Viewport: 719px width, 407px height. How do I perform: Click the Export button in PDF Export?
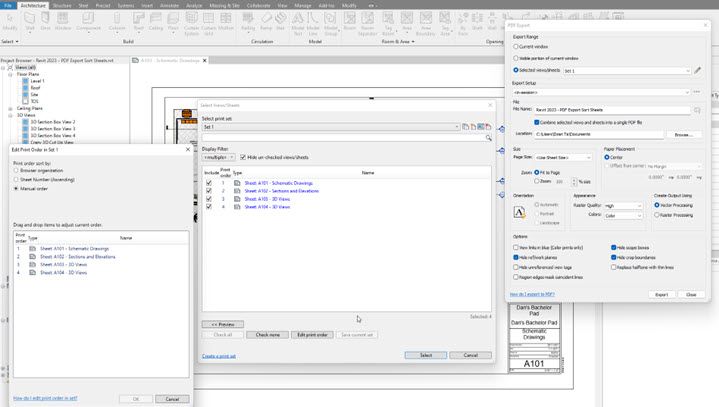coord(661,295)
